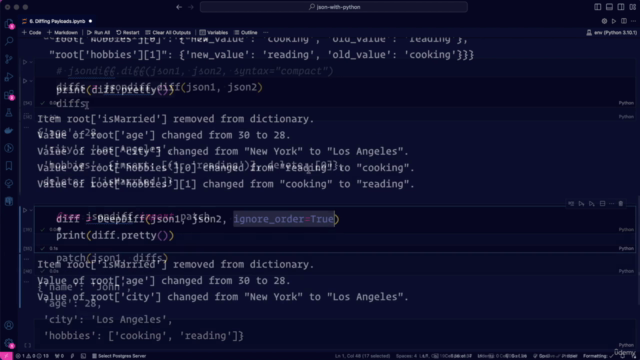The image size is (640, 360).
Task: Click Select Postgres Server in status bar
Action: point(119,356)
